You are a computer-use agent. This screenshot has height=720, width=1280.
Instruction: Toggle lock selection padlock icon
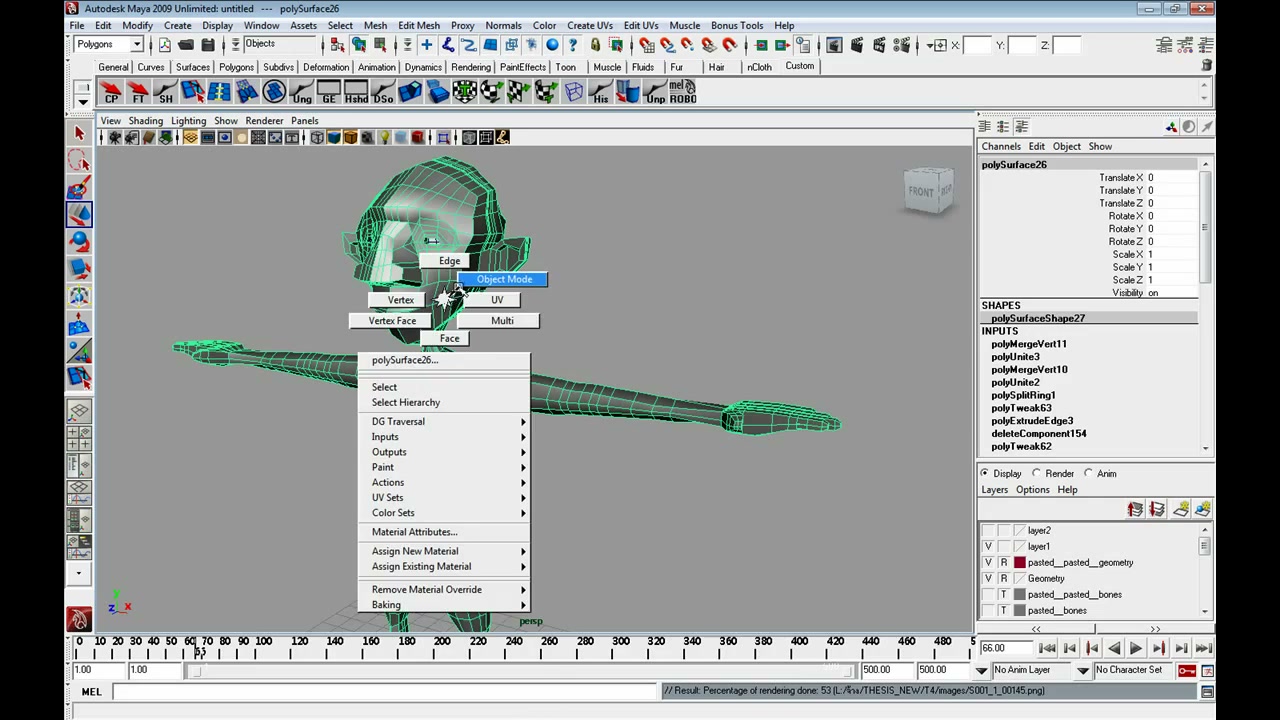point(595,45)
